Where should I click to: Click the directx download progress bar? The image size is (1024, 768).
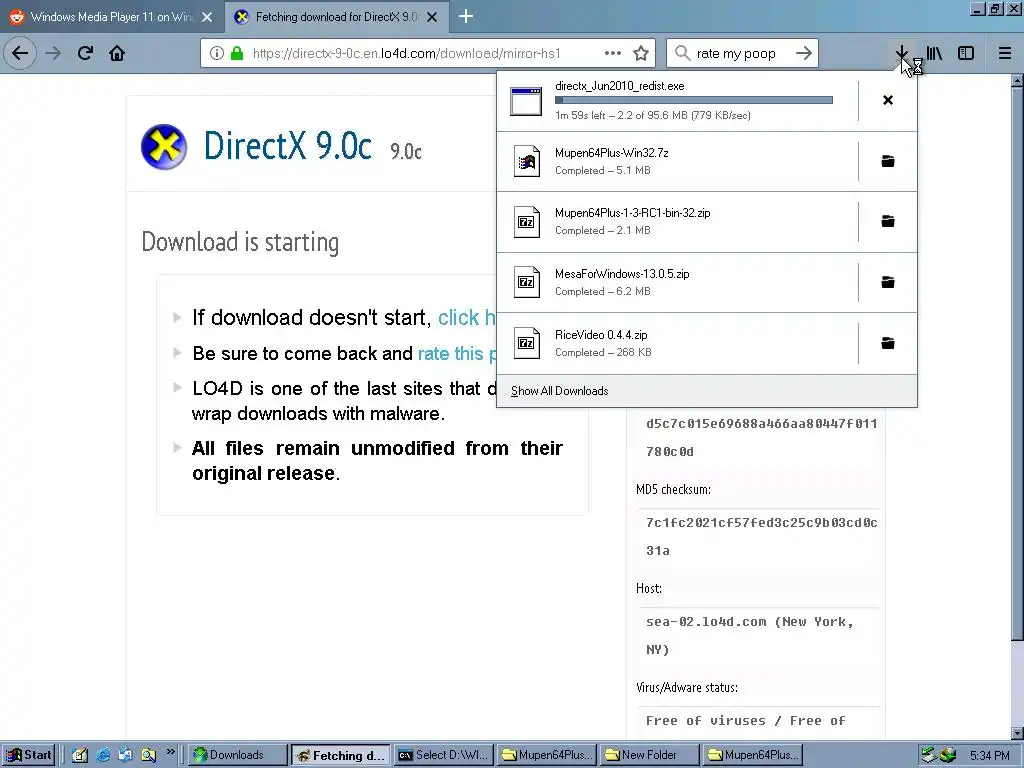[x=694, y=100]
